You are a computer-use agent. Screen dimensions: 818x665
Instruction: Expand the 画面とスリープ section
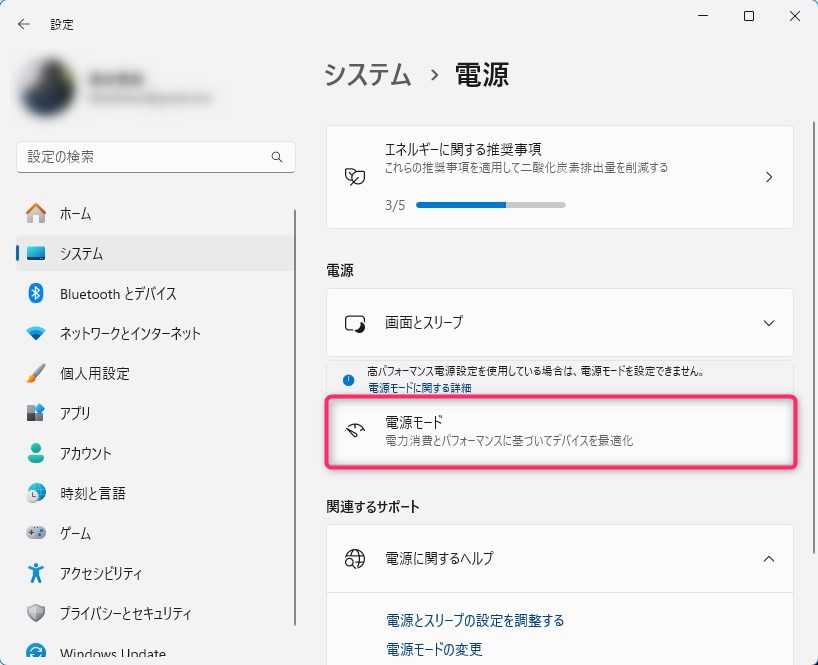click(768, 323)
